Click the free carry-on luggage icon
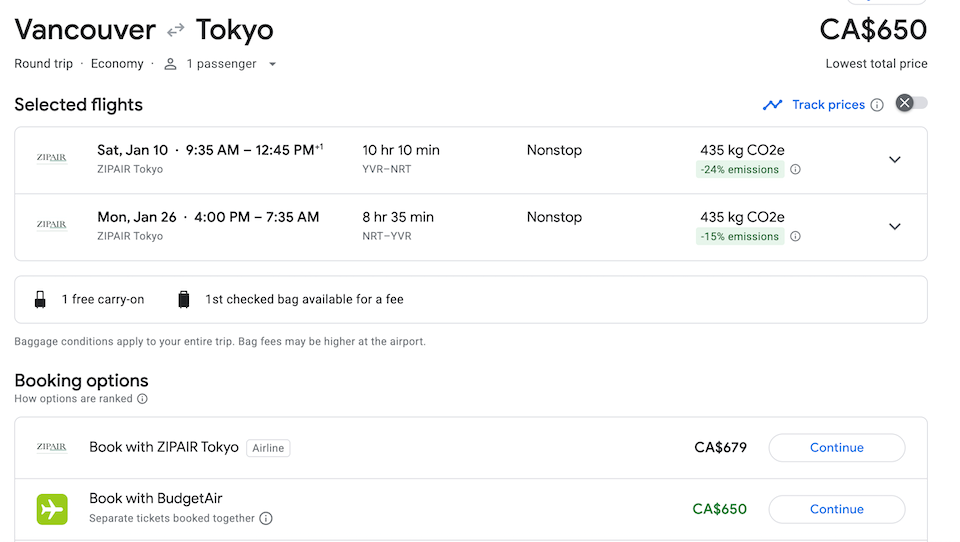Screen dimensions: 960x542 click(x=41, y=299)
